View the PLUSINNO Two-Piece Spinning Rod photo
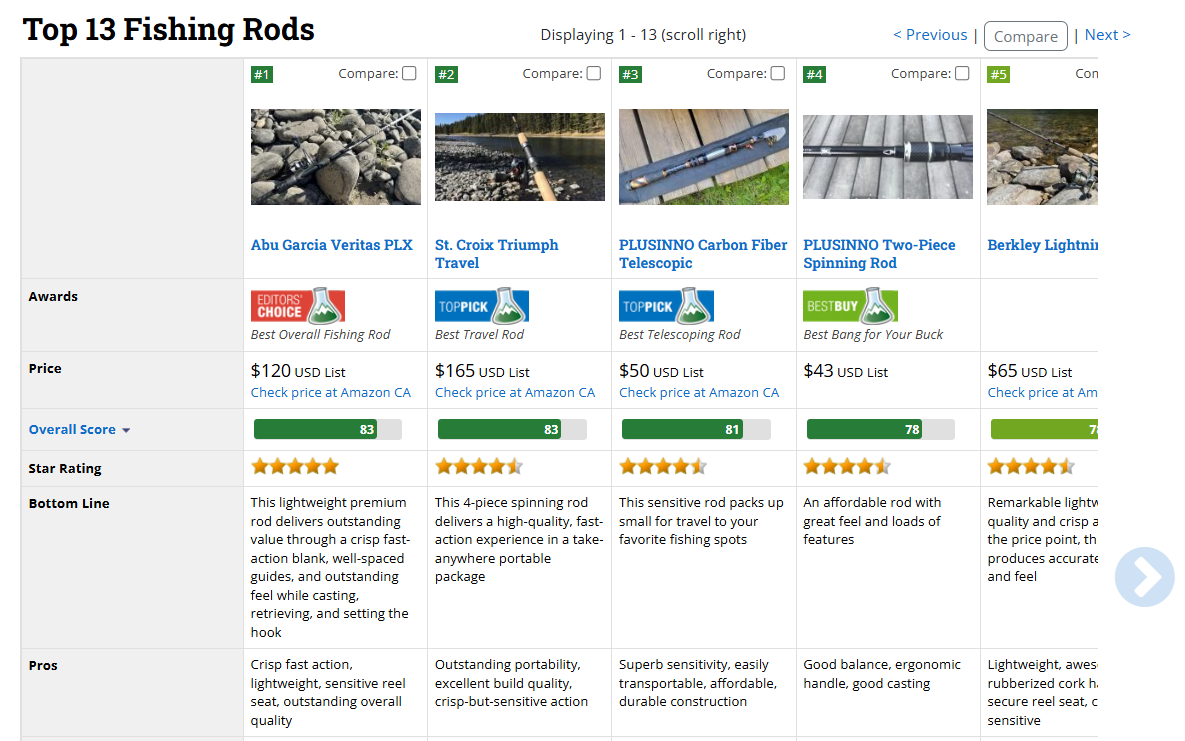The image size is (1185, 741). pos(888,157)
